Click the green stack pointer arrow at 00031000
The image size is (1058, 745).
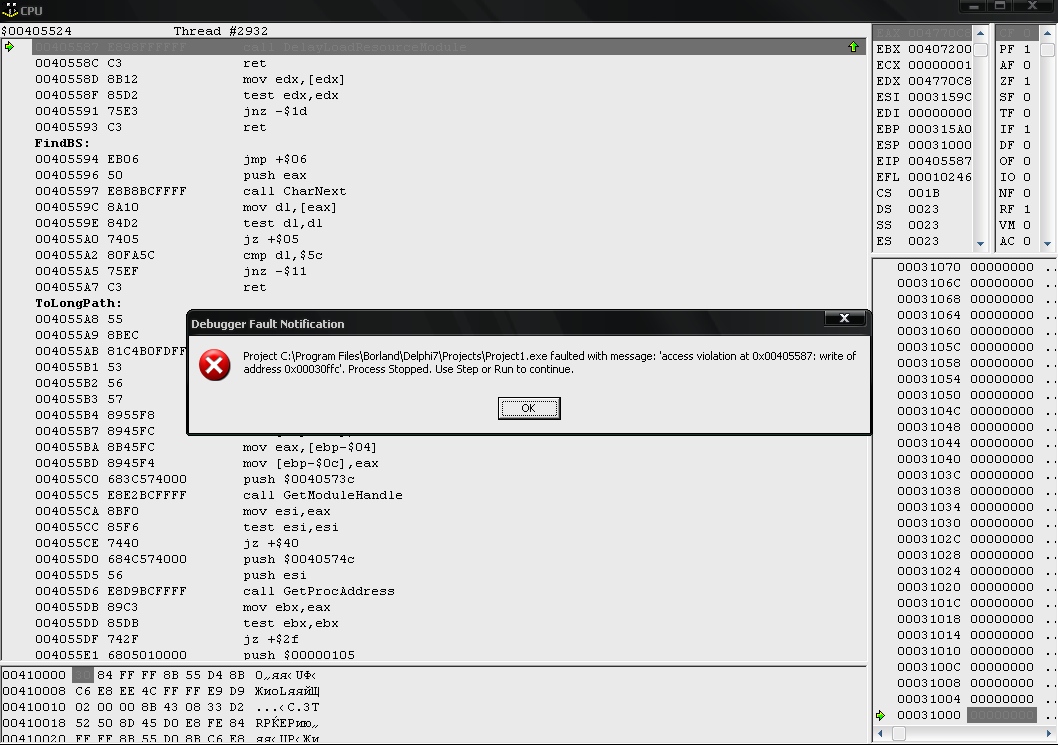(x=881, y=715)
